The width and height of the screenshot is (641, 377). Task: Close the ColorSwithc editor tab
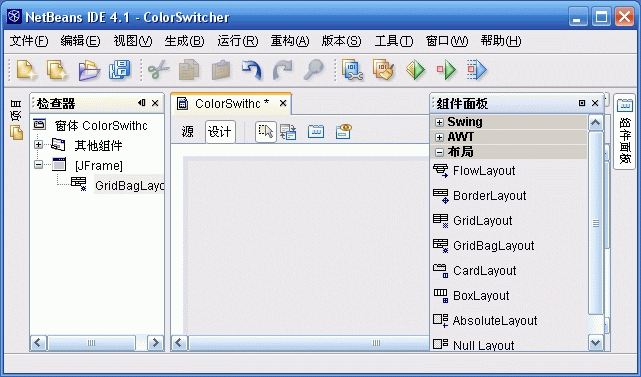coord(282,103)
